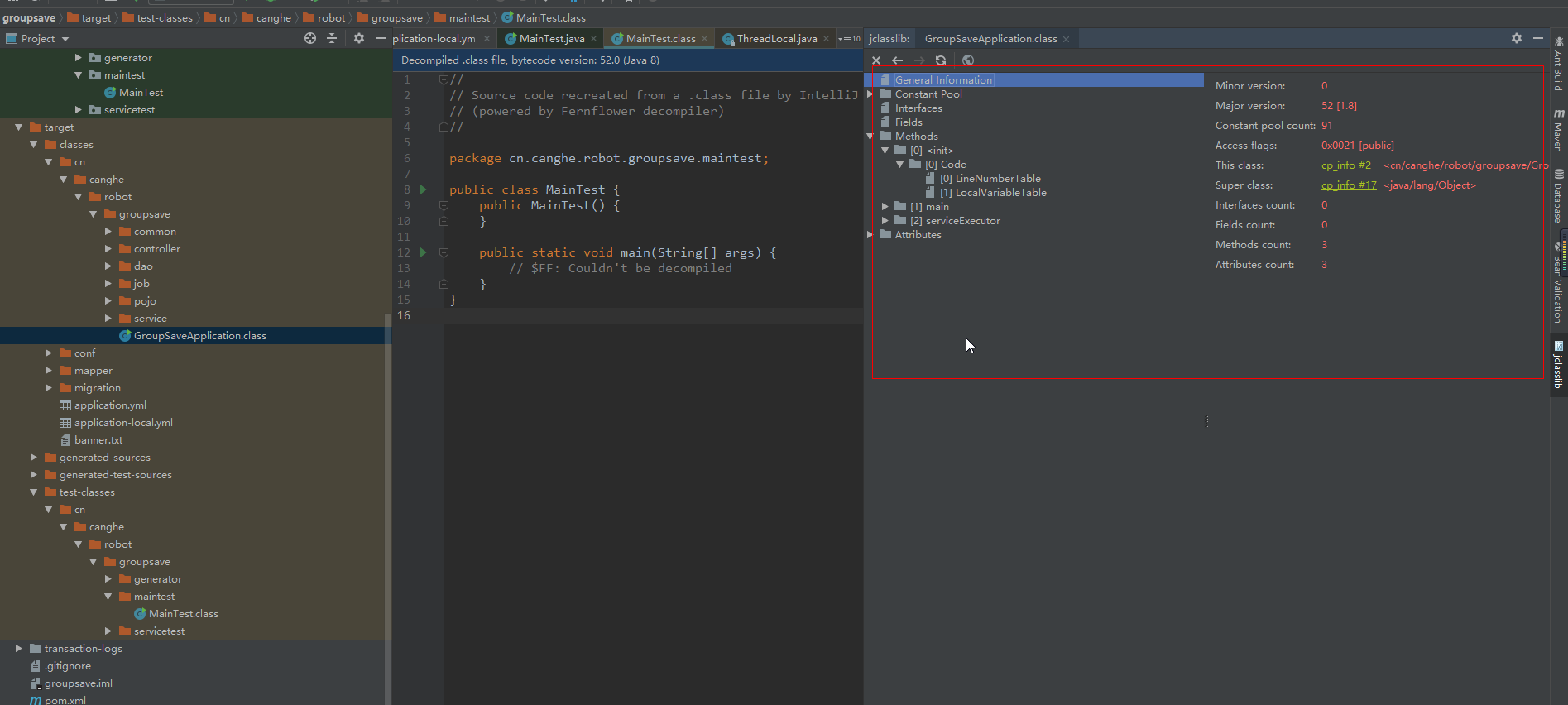Open jclasslib side tool window button

pos(1559,365)
